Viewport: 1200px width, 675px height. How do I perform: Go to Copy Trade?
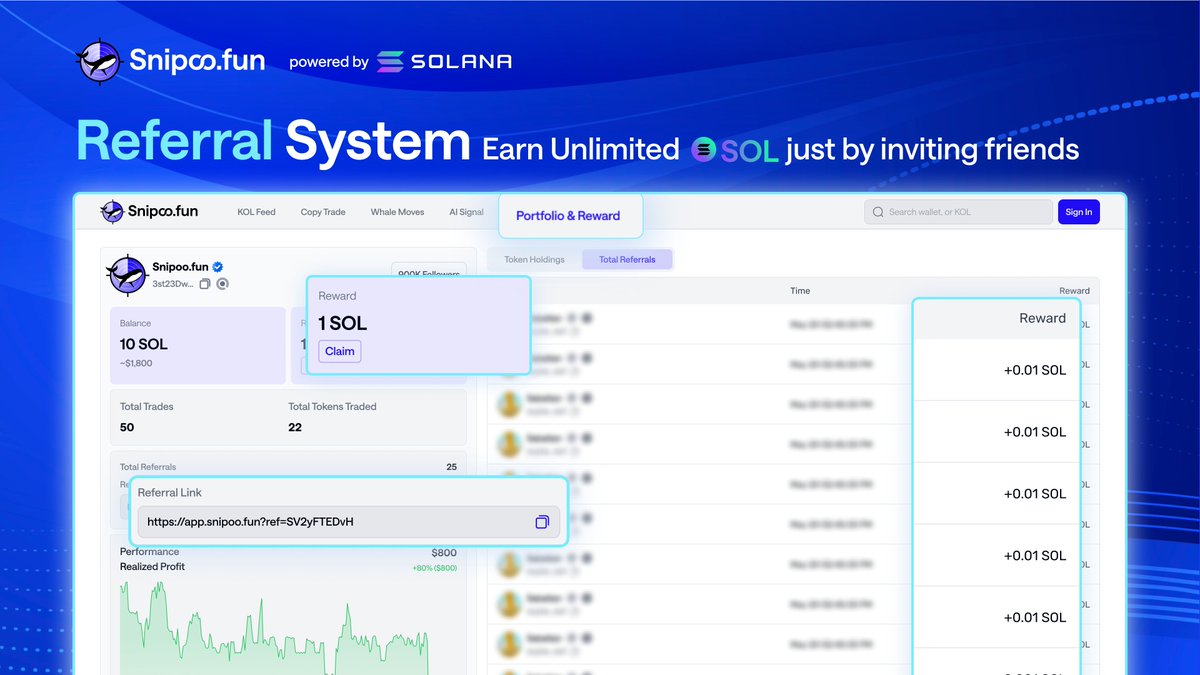(x=323, y=212)
